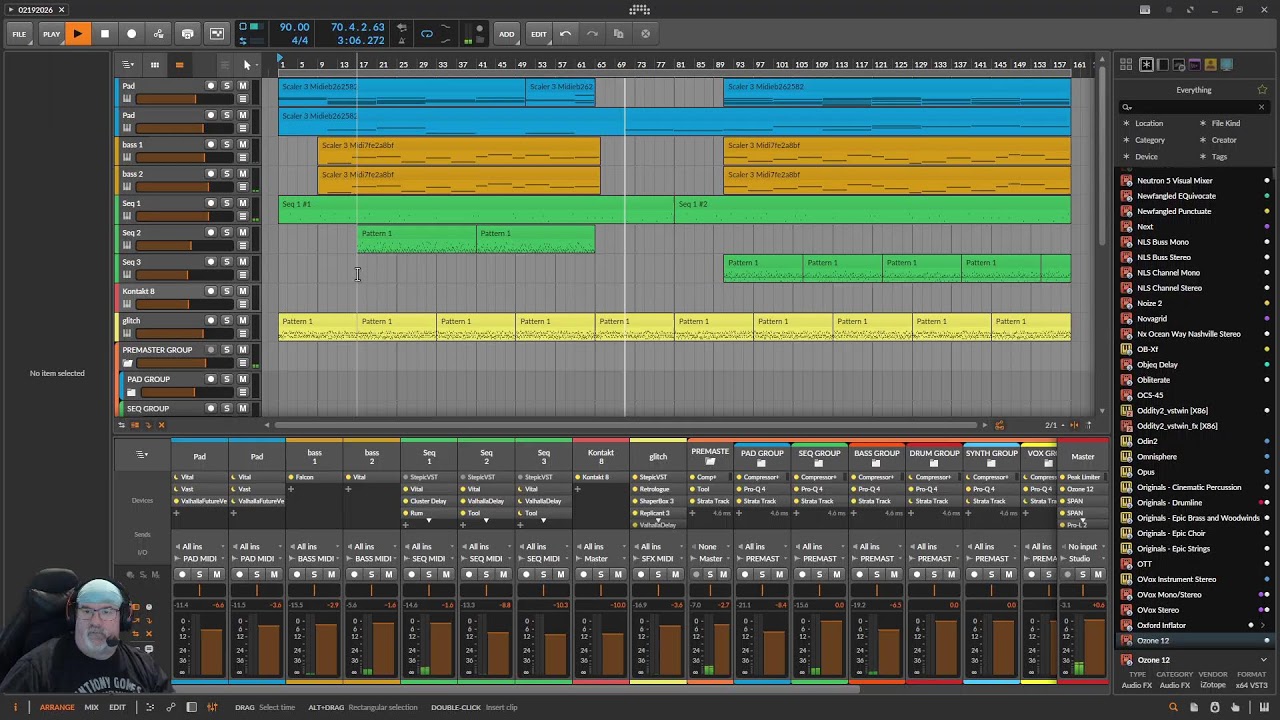Toggle the arranger loop icon
Viewport: 1280px width, 720px height.
pos(427,34)
